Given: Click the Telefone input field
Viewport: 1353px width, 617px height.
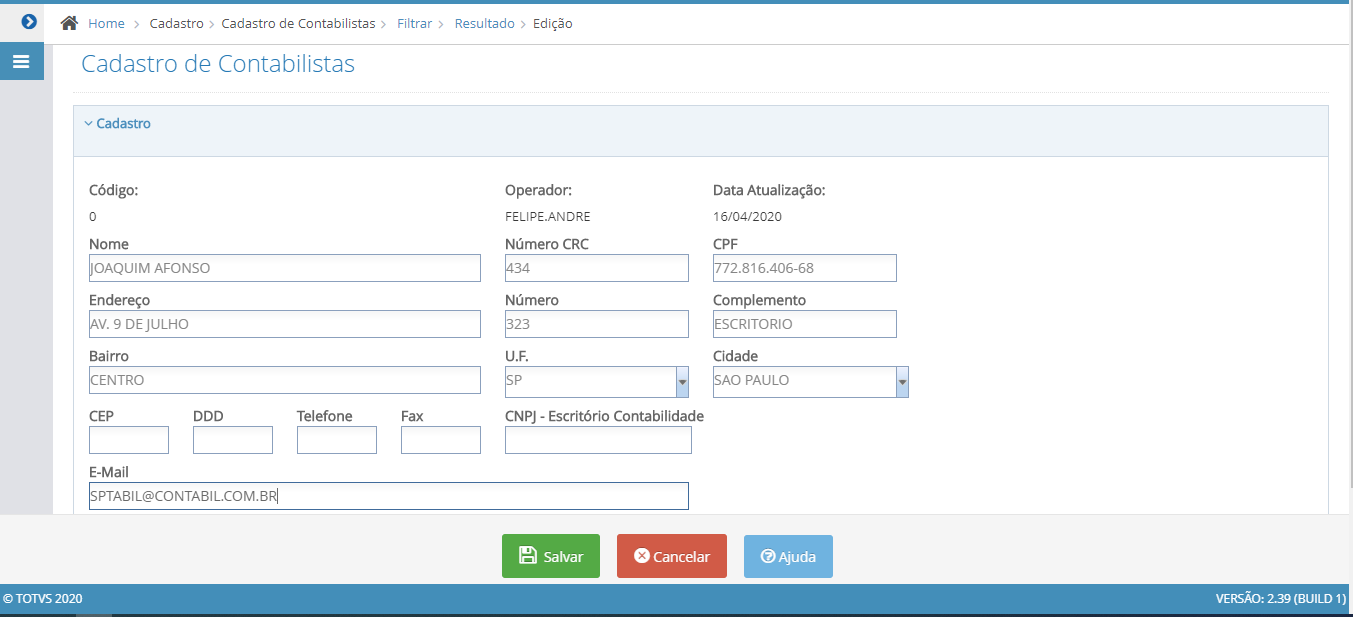Looking at the screenshot, I should [337, 440].
